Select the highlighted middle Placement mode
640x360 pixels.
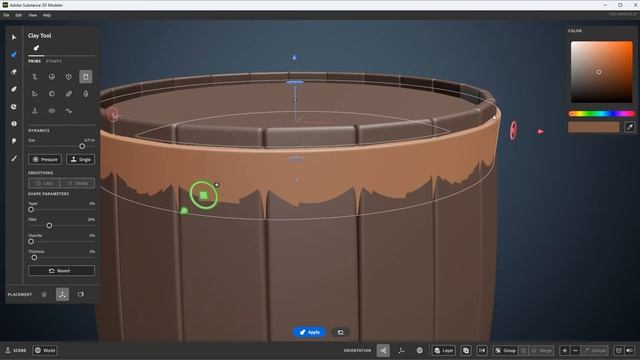tap(62, 294)
